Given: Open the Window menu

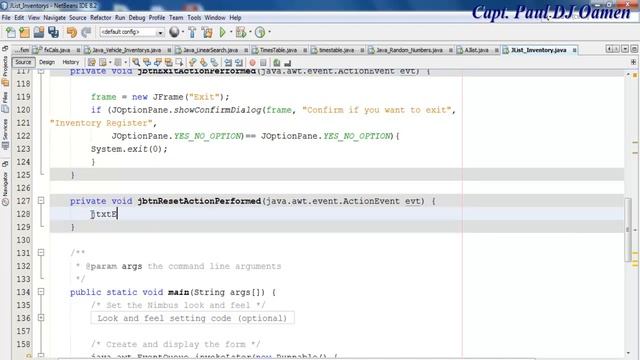Looking at the screenshot, I should tap(215, 18).
